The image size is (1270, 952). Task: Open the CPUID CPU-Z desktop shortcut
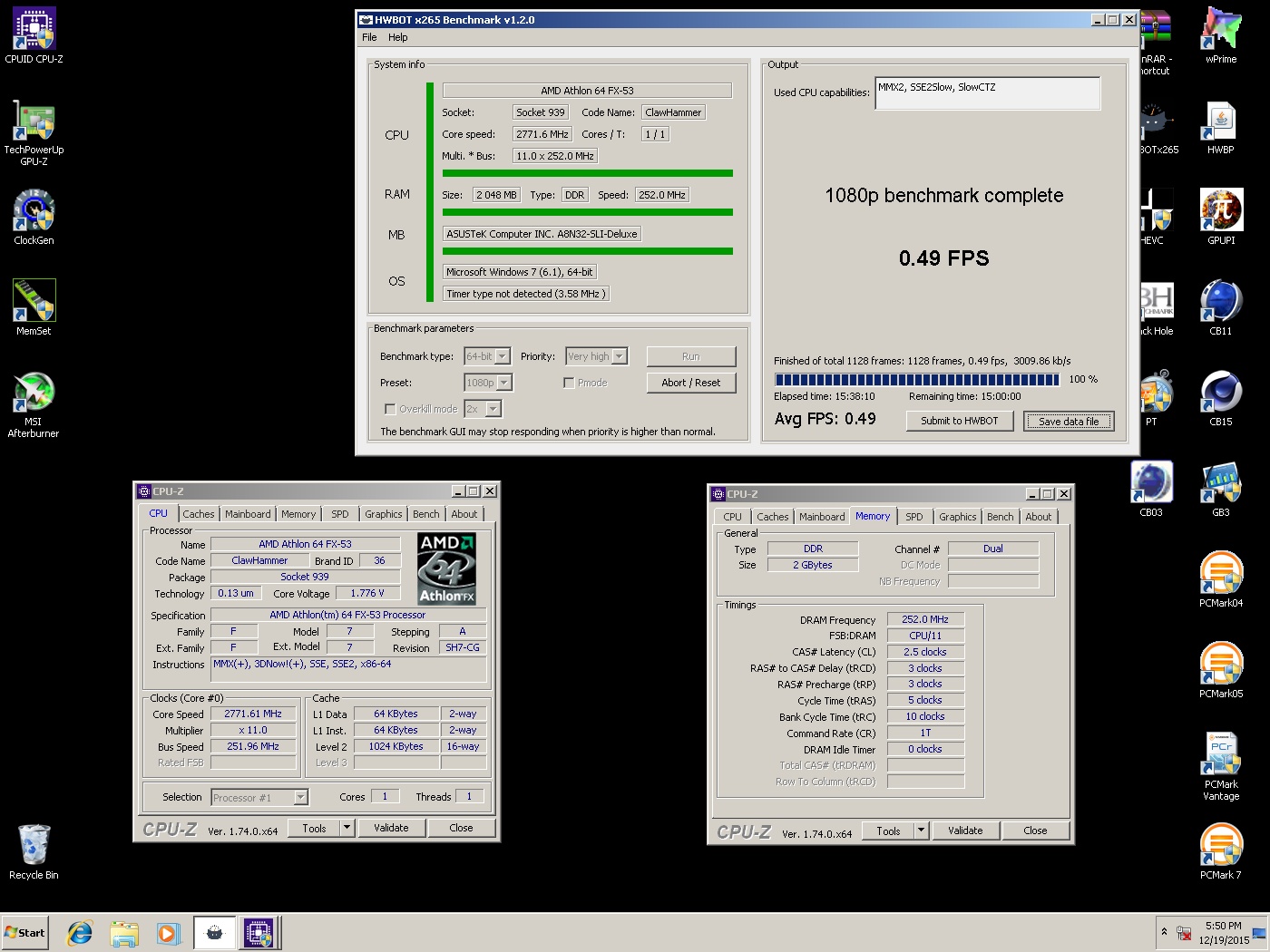tap(34, 35)
